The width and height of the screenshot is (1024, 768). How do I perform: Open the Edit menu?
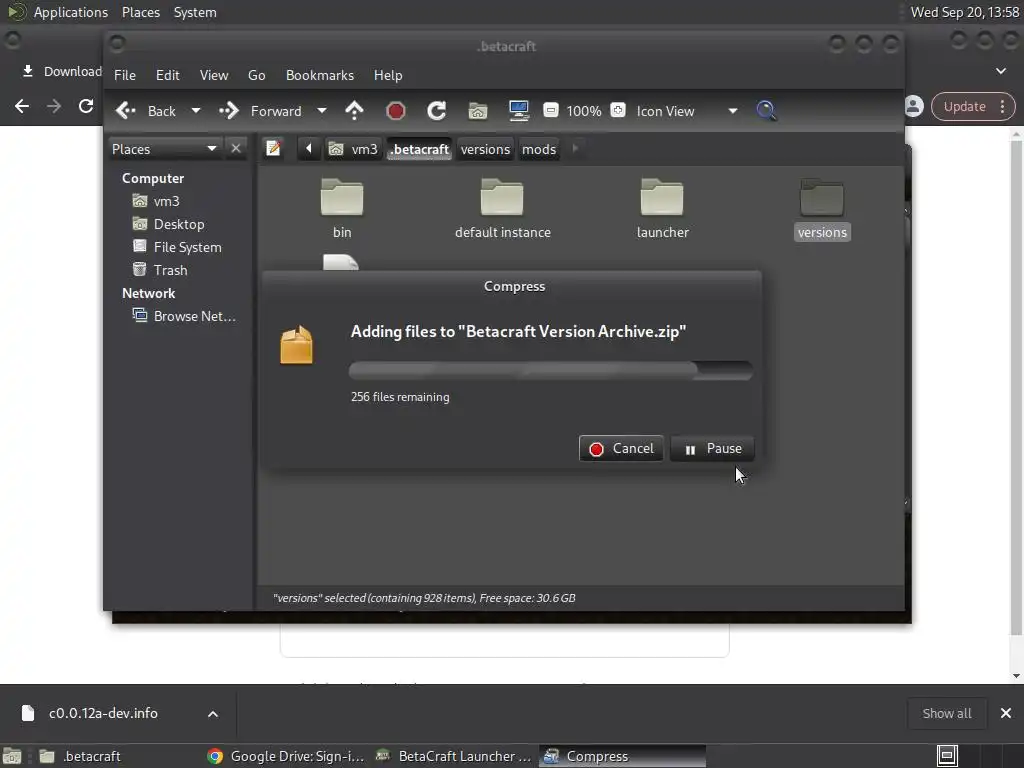167,75
